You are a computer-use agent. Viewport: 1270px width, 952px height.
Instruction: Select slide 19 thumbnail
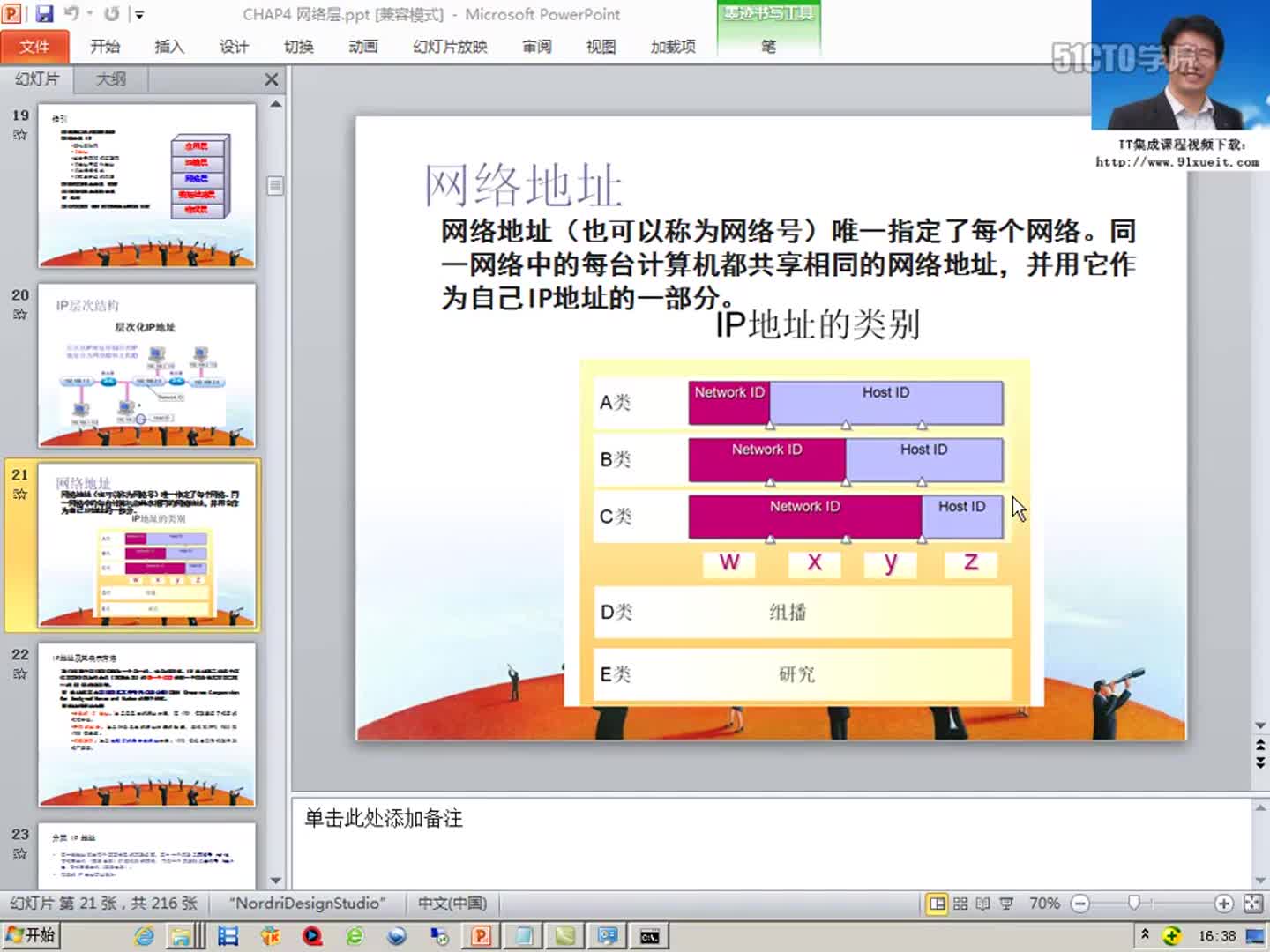tap(147, 185)
